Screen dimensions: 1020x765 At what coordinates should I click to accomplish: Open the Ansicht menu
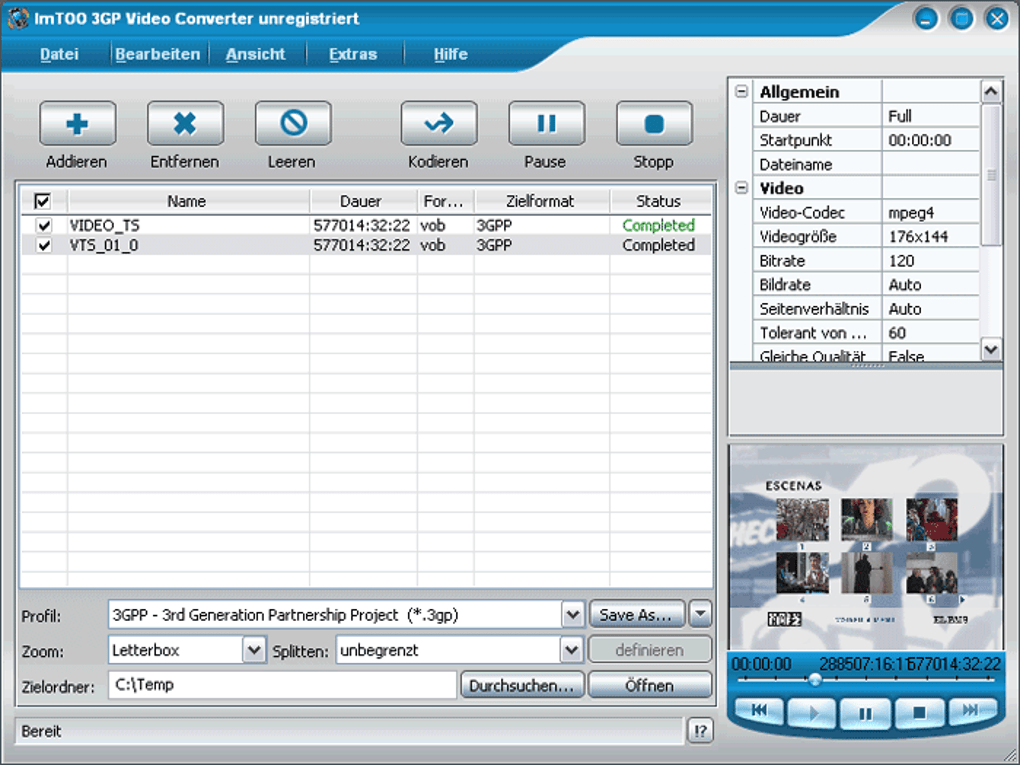tap(256, 54)
